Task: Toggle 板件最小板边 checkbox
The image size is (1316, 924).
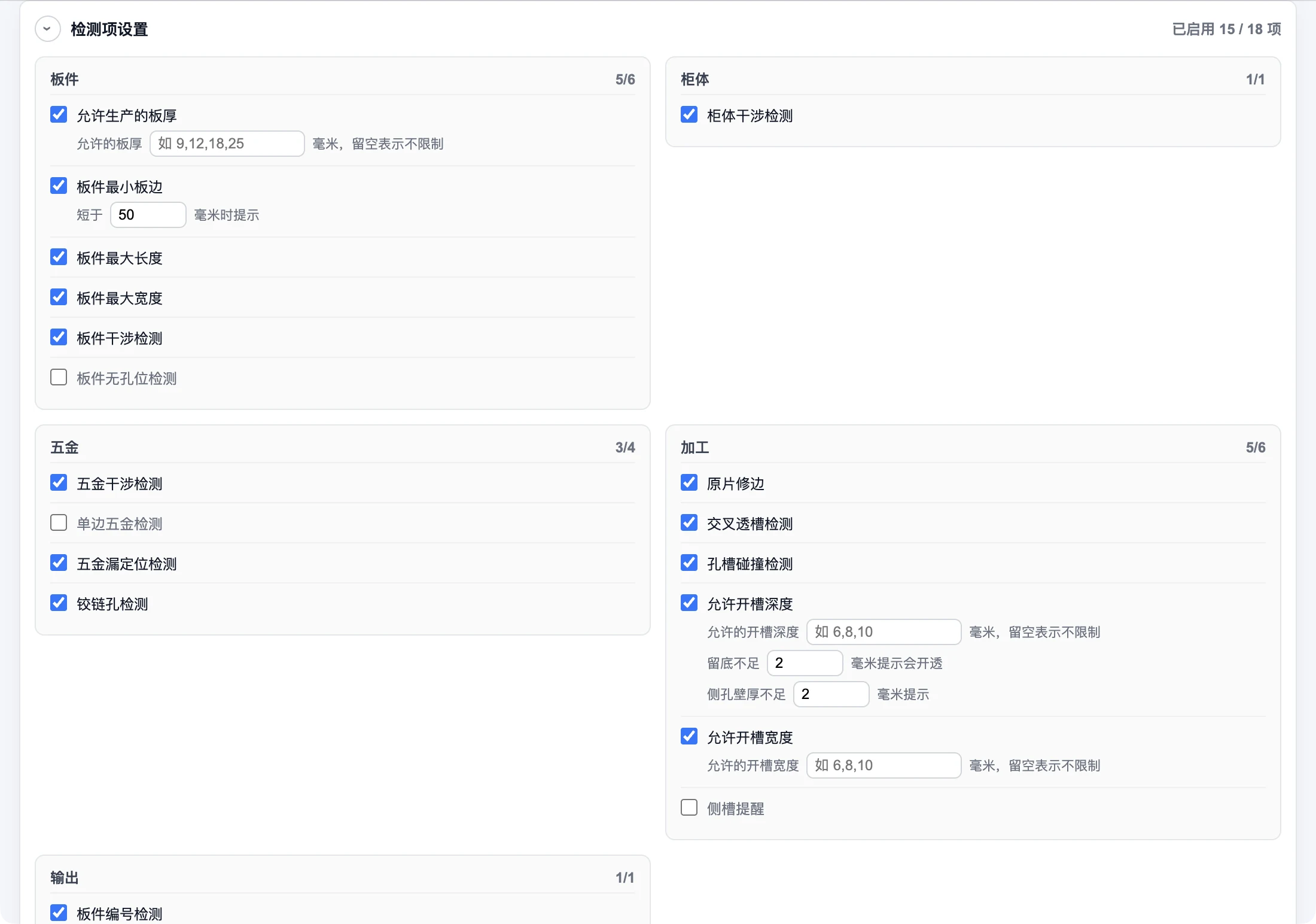Action: click(59, 186)
